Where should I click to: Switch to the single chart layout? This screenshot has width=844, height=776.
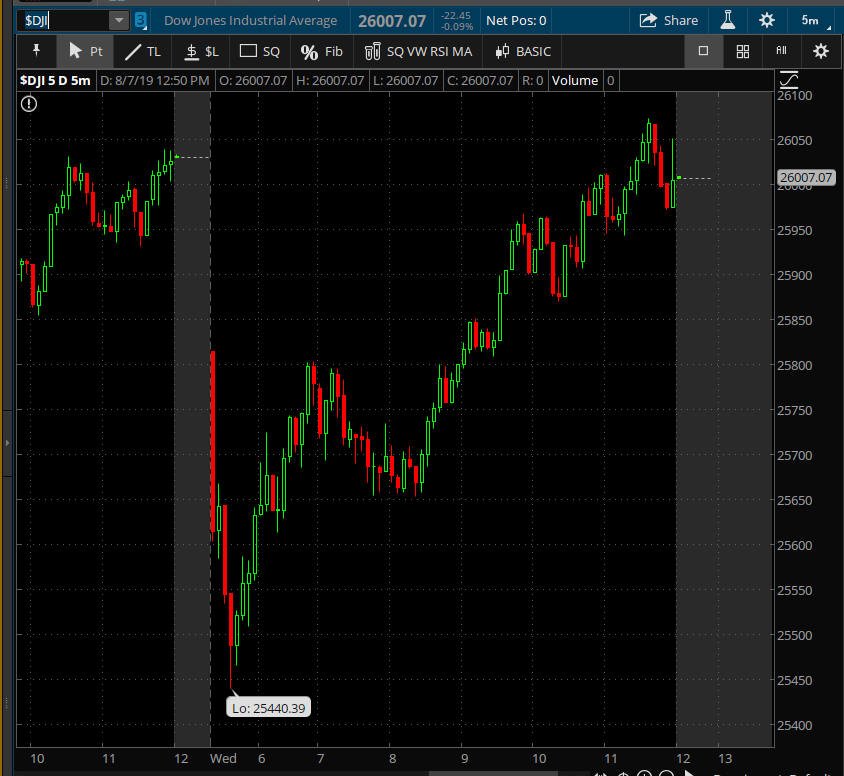coord(703,51)
